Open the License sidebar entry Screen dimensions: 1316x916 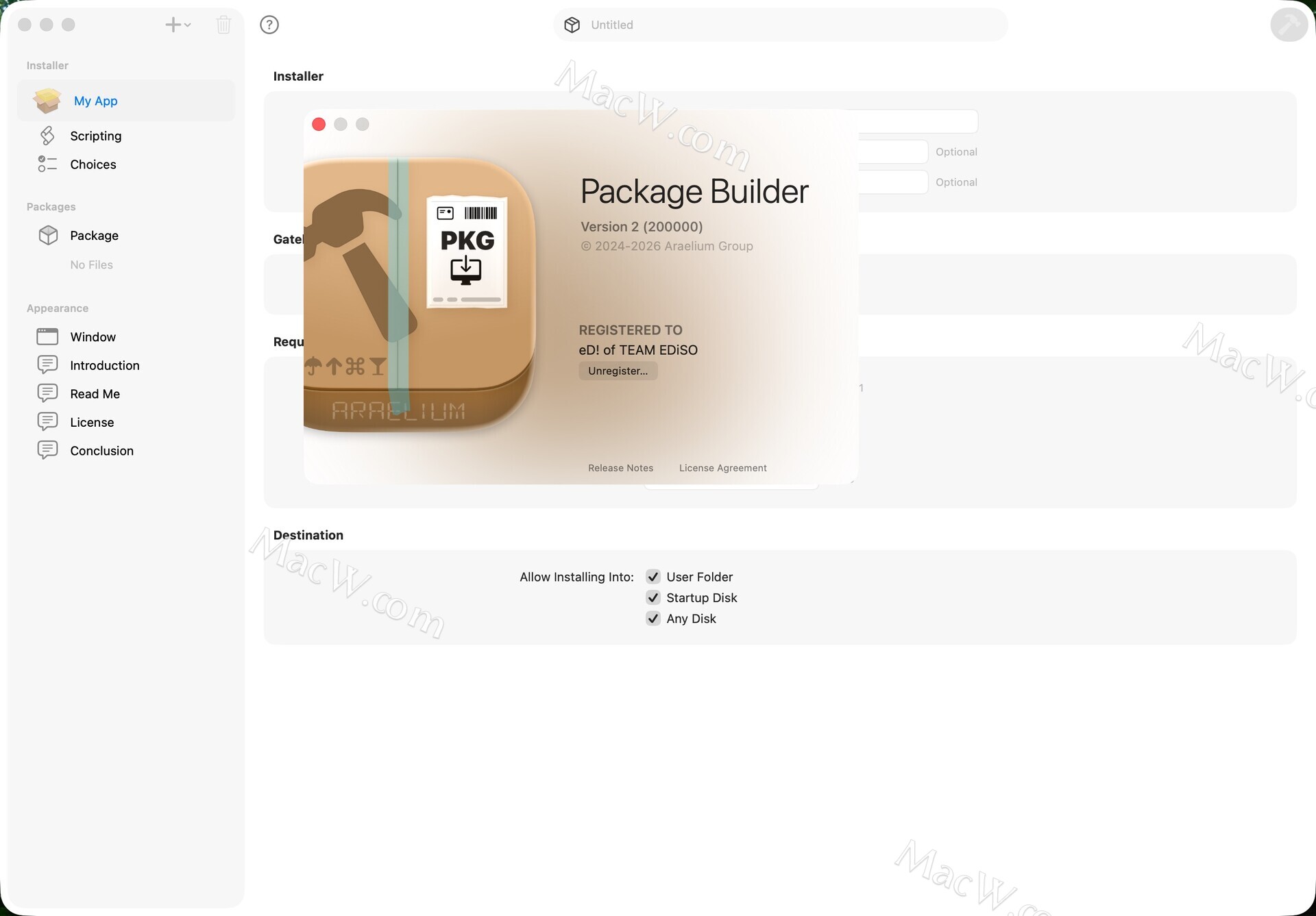pyautogui.click(x=92, y=422)
